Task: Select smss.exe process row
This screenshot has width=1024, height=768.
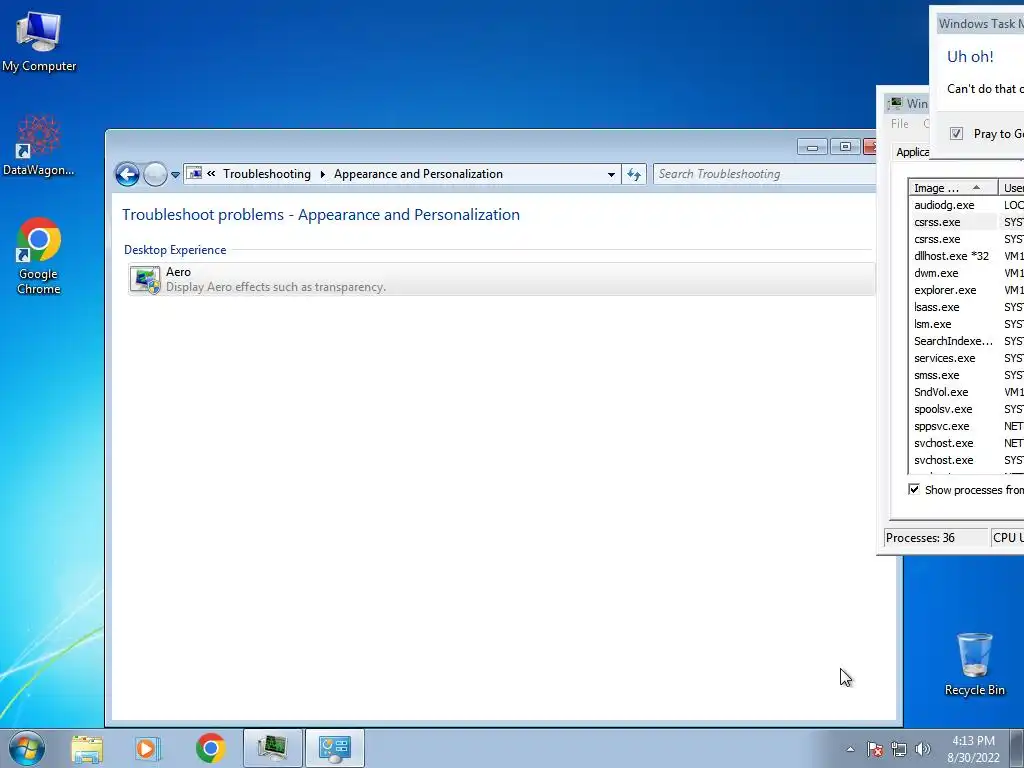Action: (x=967, y=375)
